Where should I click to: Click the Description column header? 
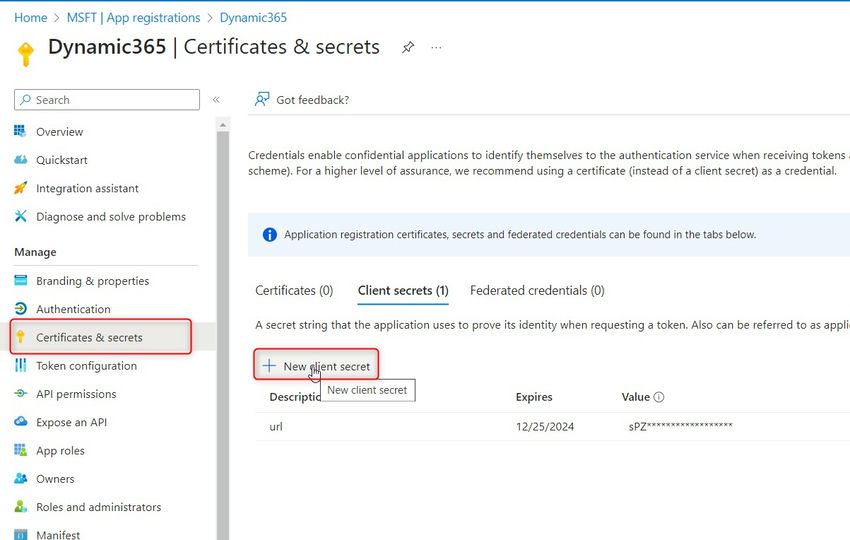[x=295, y=397]
